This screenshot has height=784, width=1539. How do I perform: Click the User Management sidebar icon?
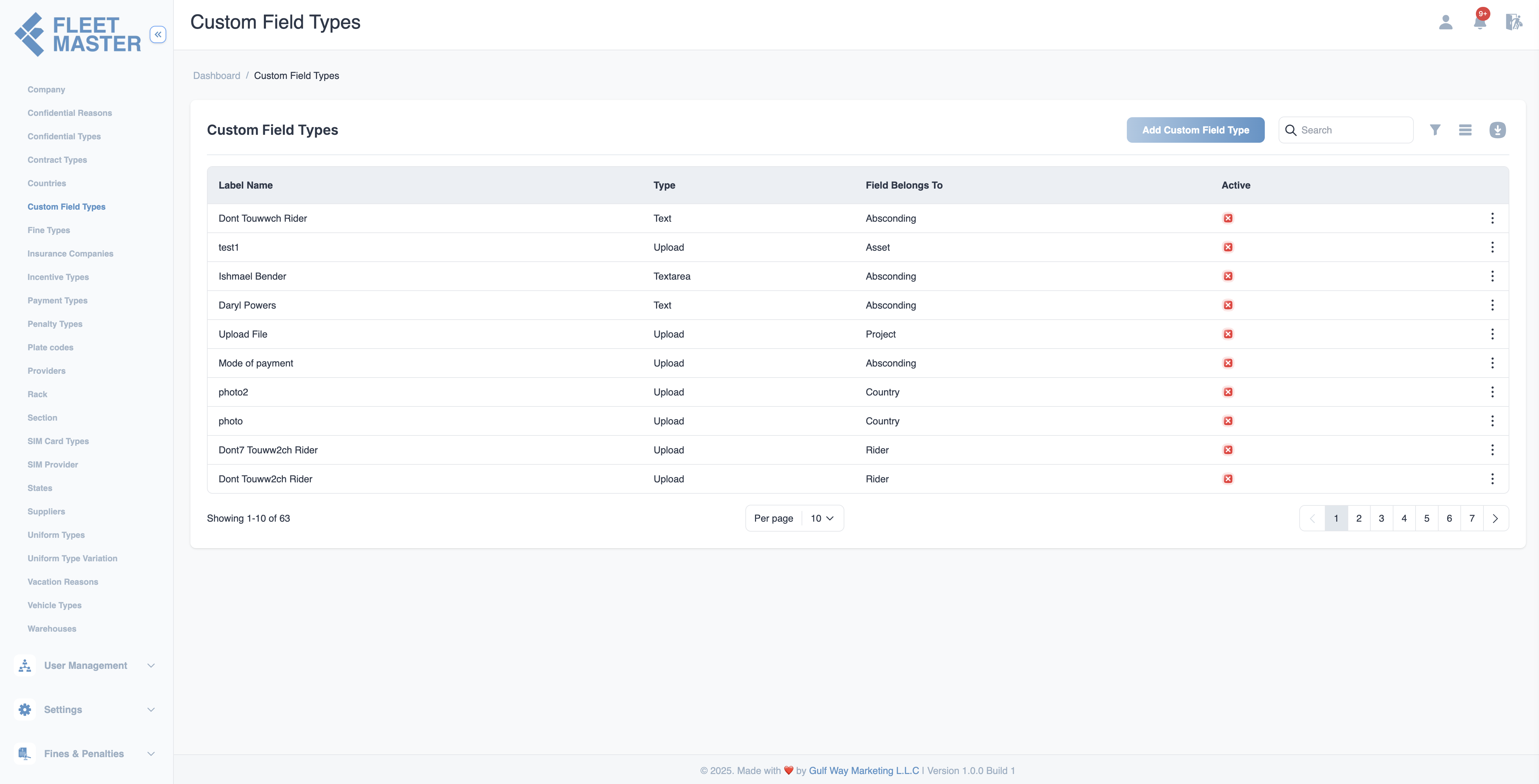tap(24, 665)
